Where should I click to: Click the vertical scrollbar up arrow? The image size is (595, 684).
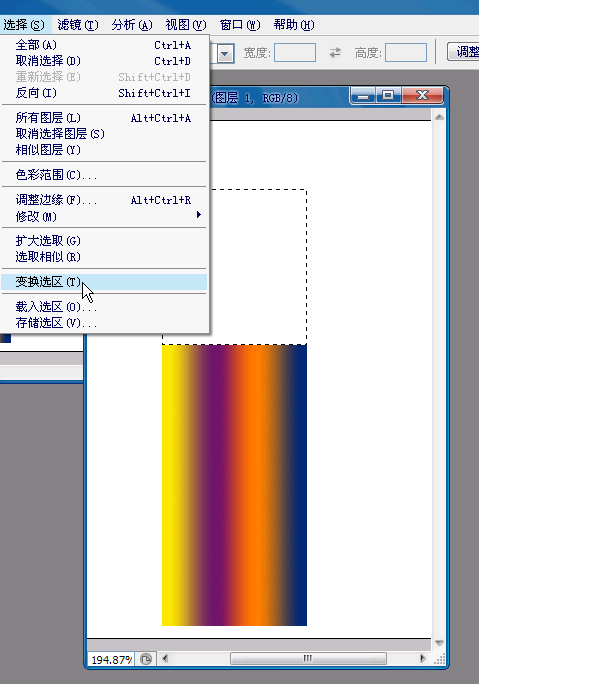pos(439,117)
